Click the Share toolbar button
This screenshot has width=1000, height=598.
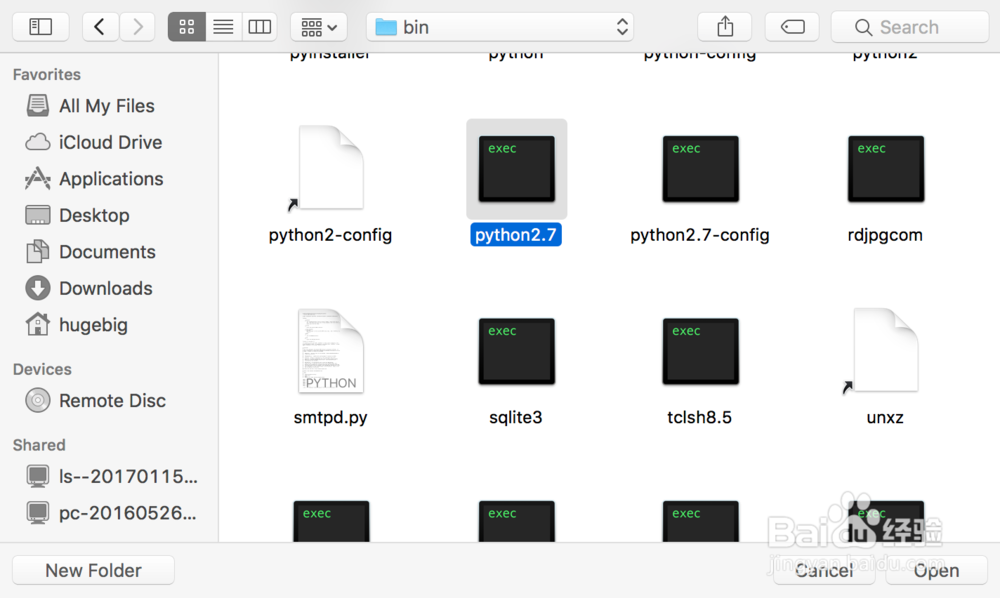tap(725, 27)
